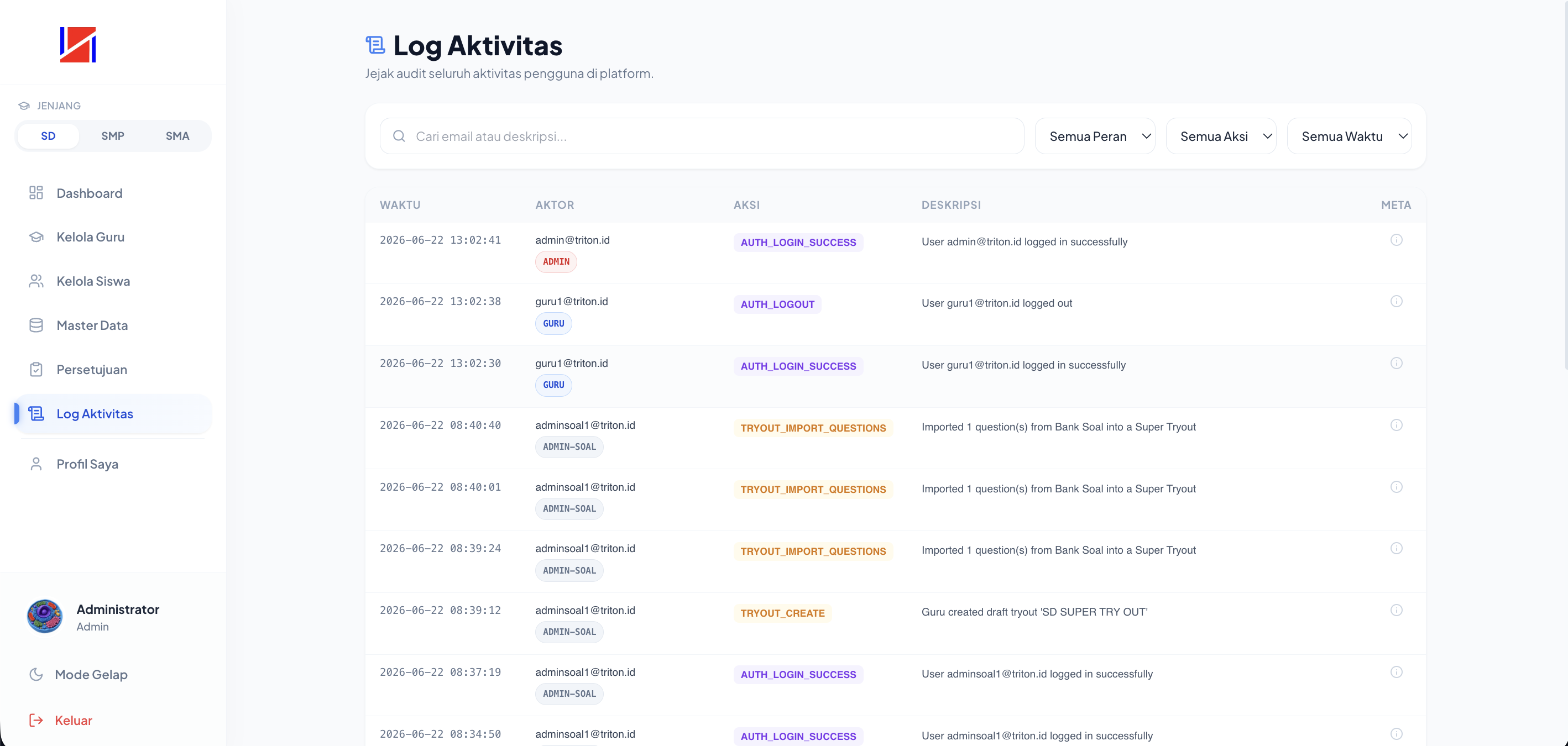Click the Keluar logout arrow icon
Screen dimensions: 1568x746
[36, 721]
